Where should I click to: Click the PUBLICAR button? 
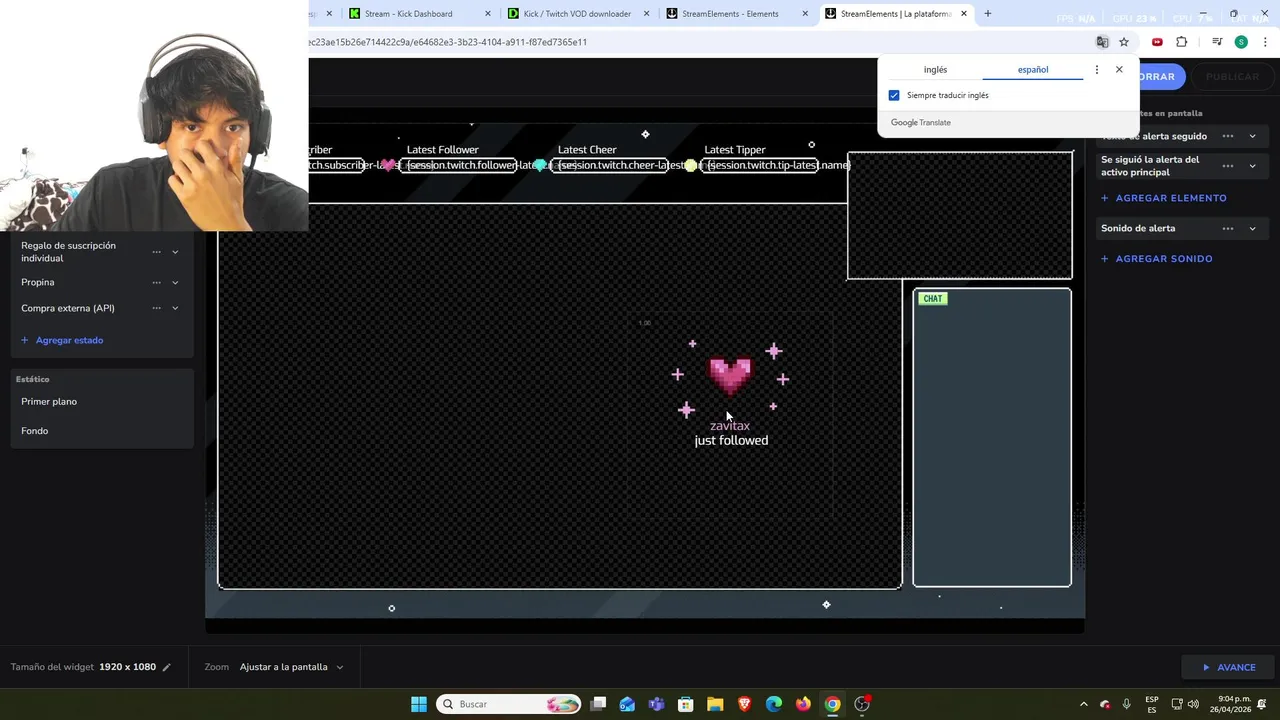(1232, 77)
